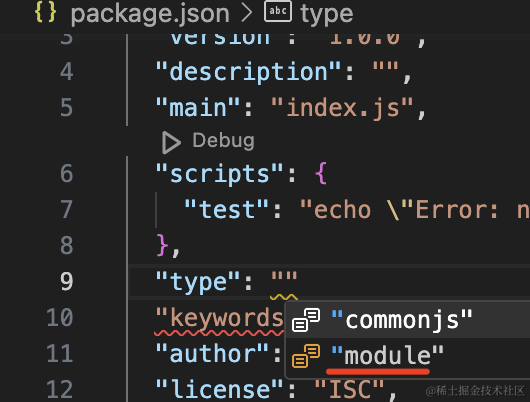This screenshot has height=402, width=530.
Task: Open the package.json breadcrumb
Action: tap(150, 14)
